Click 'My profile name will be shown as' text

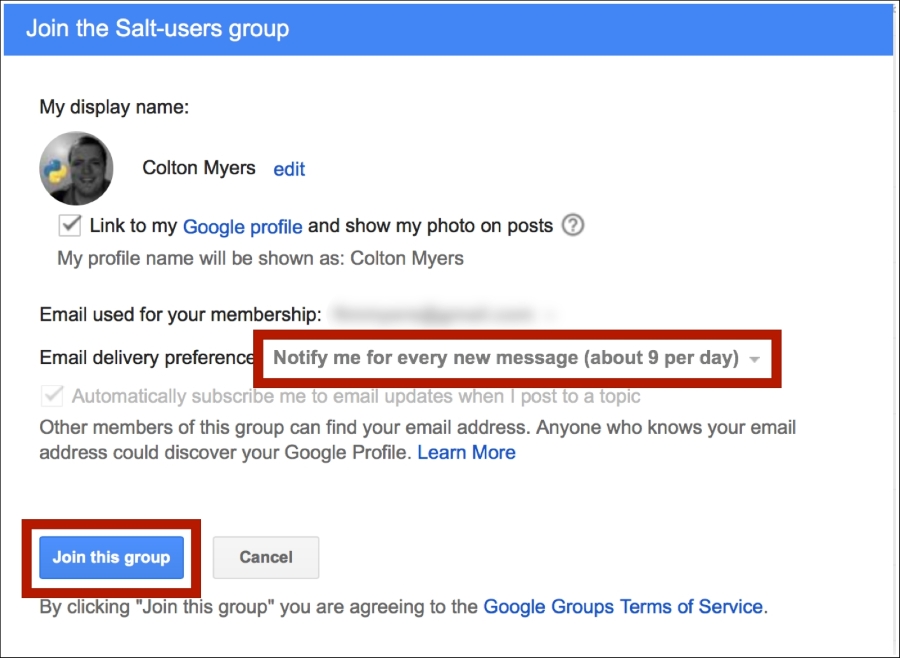coord(260,258)
